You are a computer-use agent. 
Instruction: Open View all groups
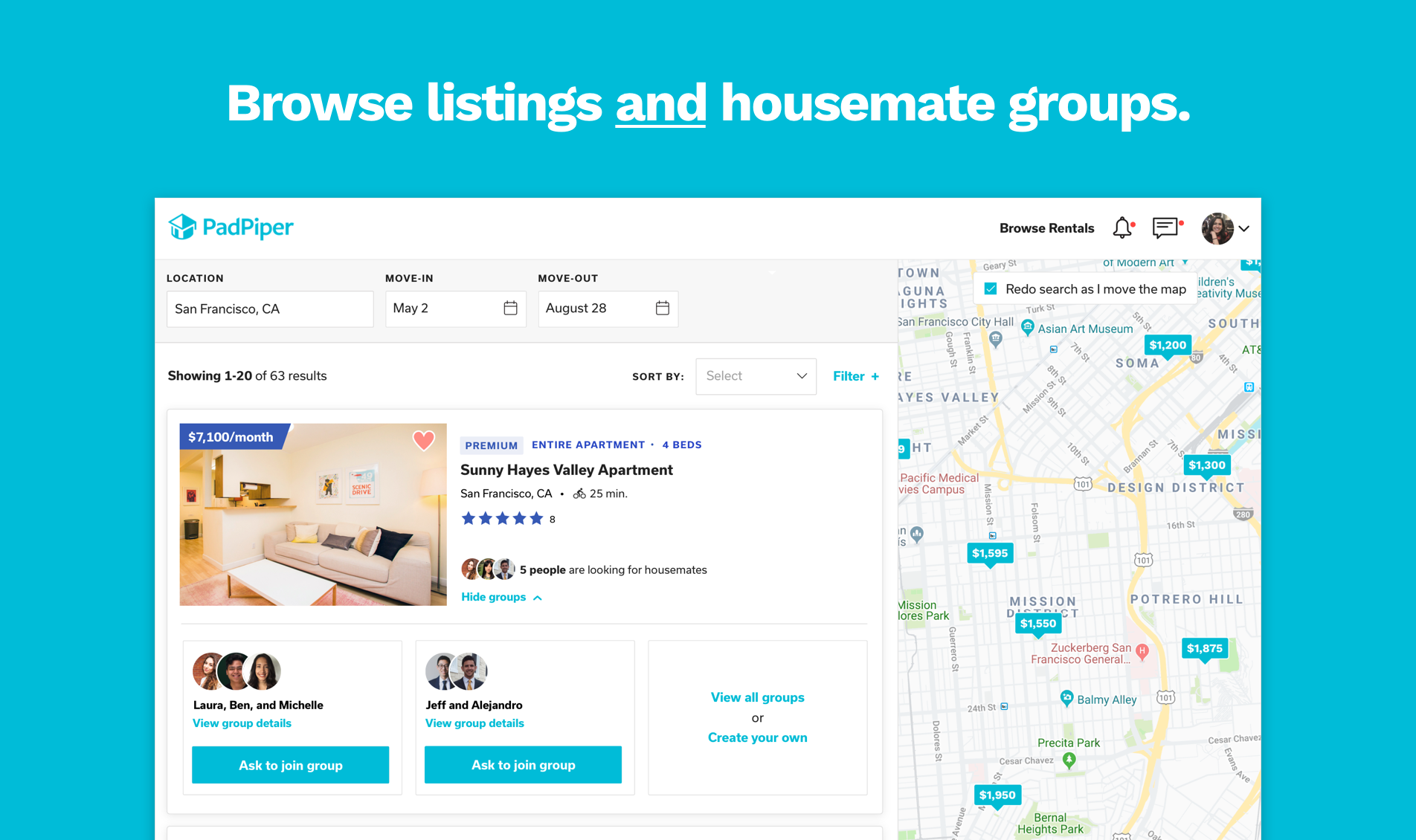point(756,697)
